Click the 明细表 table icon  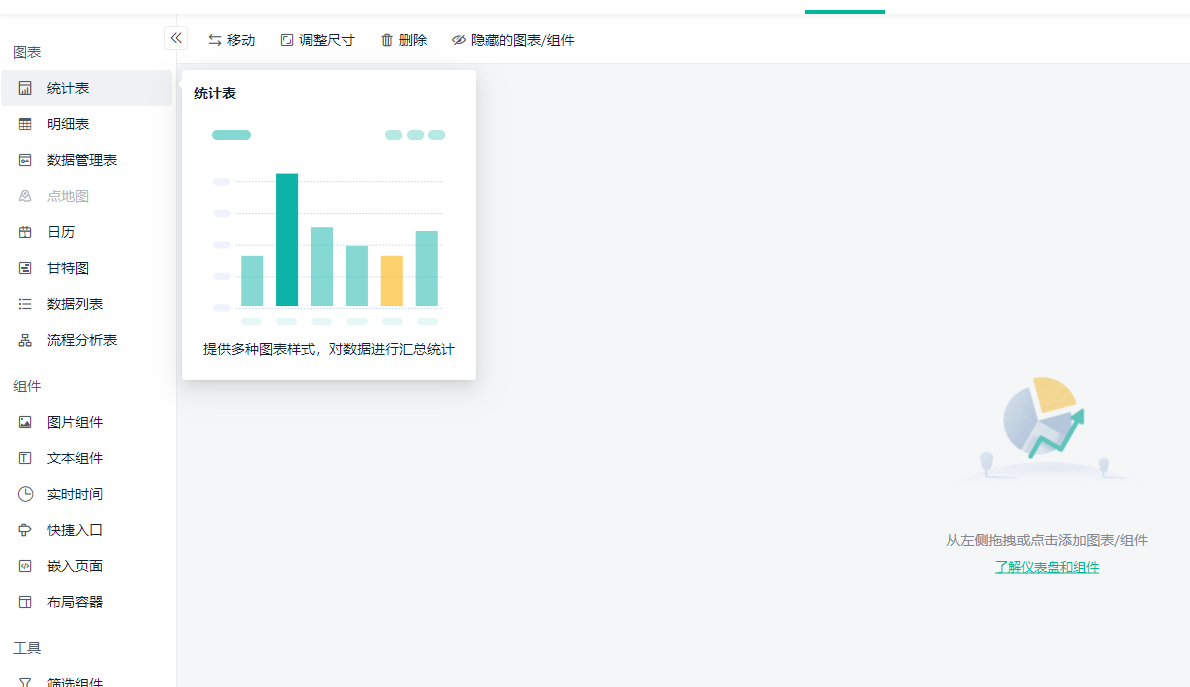tap(25, 124)
